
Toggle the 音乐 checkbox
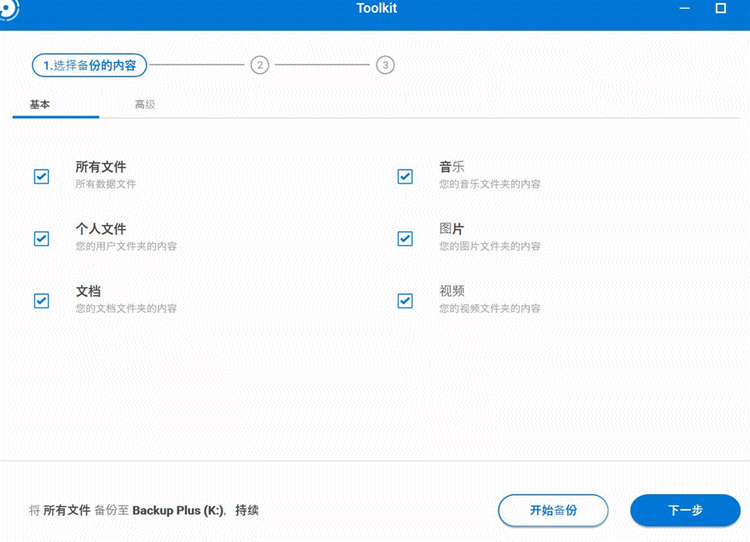(x=405, y=177)
